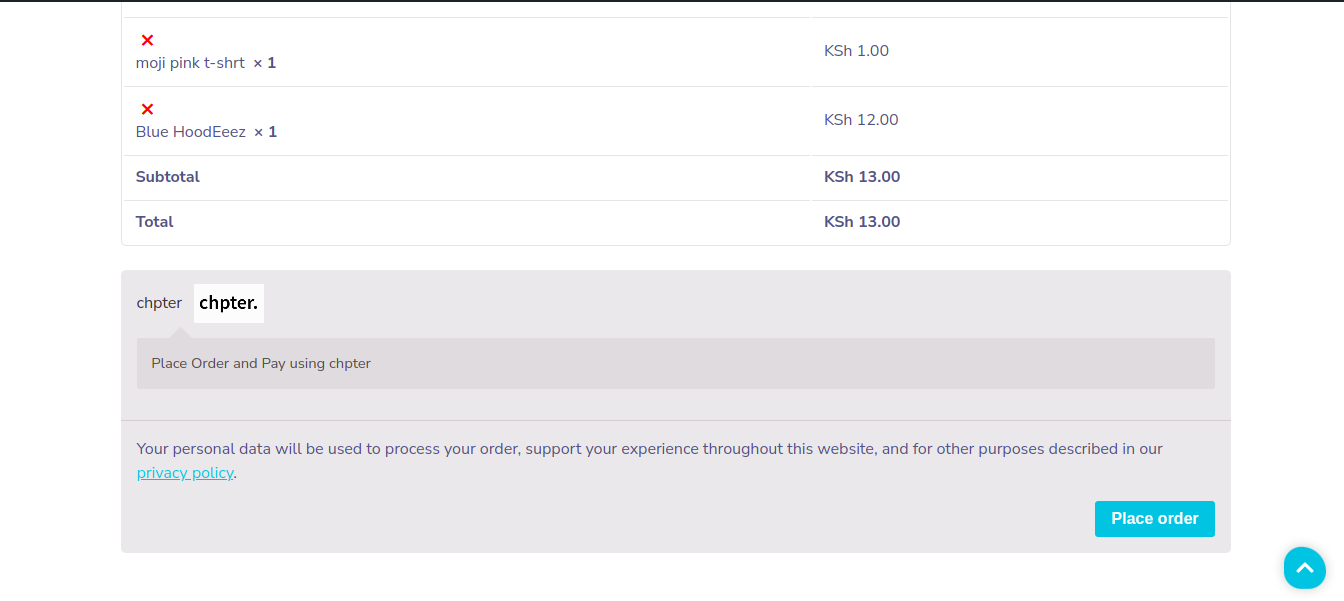This screenshot has height=601, width=1344.
Task: Click the Place order button
Action: [x=1155, y=519]
